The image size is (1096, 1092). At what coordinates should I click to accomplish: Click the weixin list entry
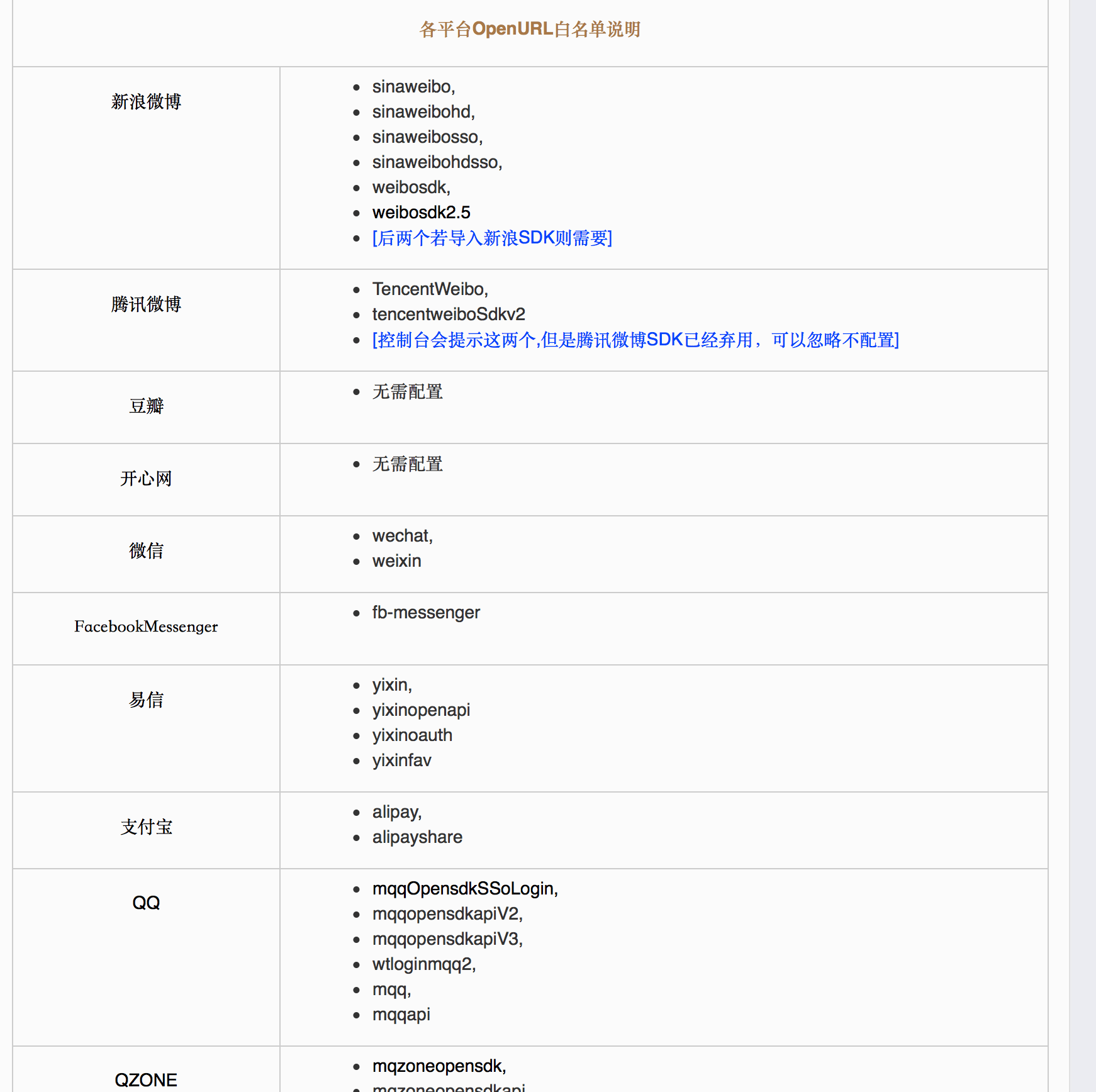(x=396, y=560)
